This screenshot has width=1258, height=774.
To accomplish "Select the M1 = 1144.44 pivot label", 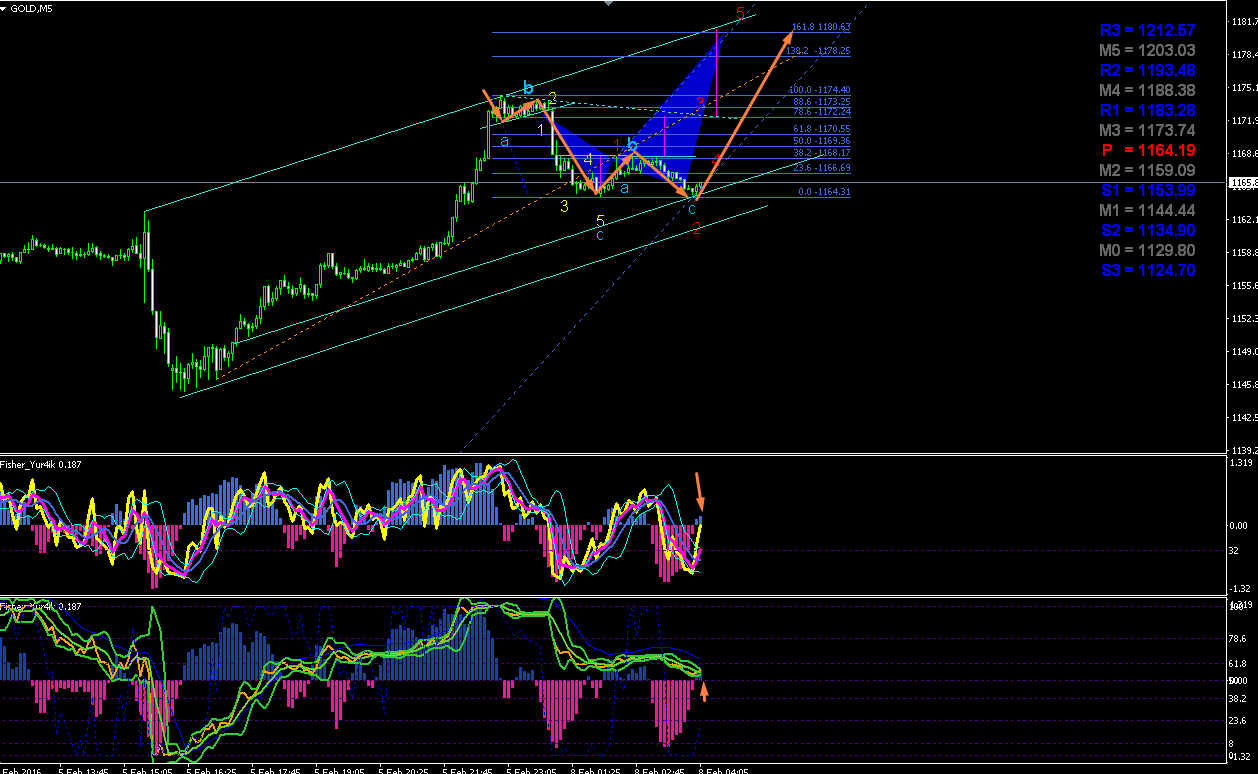I will (1147, 211).
